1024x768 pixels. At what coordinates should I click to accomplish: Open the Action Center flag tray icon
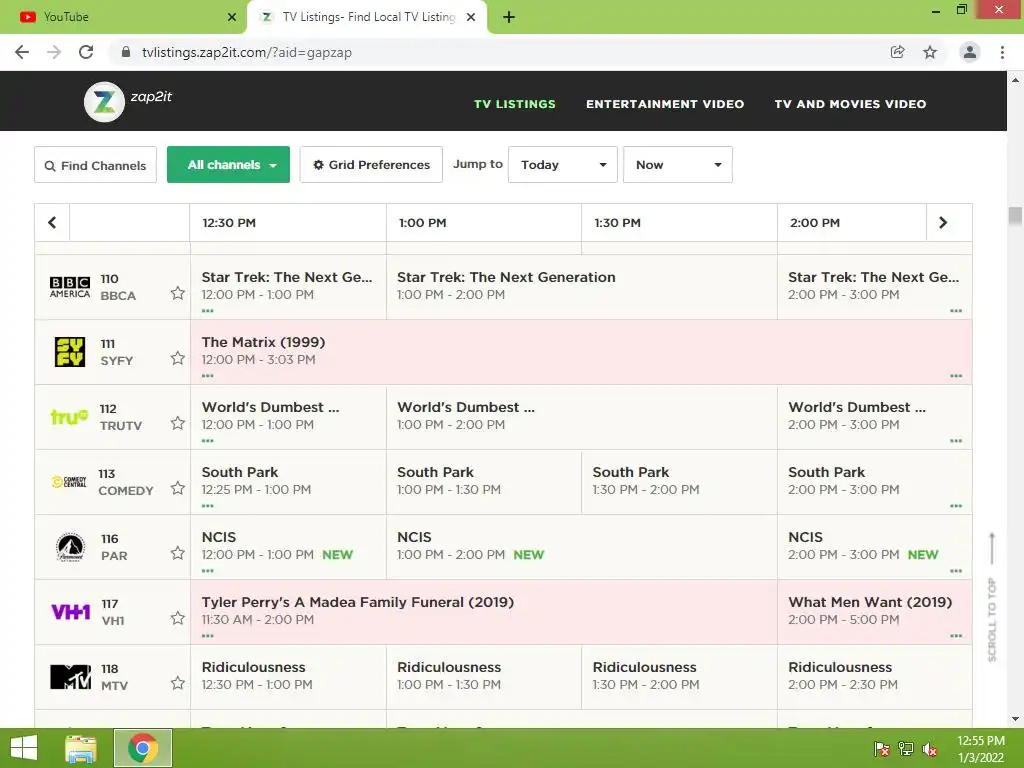(x=882, y=749)
